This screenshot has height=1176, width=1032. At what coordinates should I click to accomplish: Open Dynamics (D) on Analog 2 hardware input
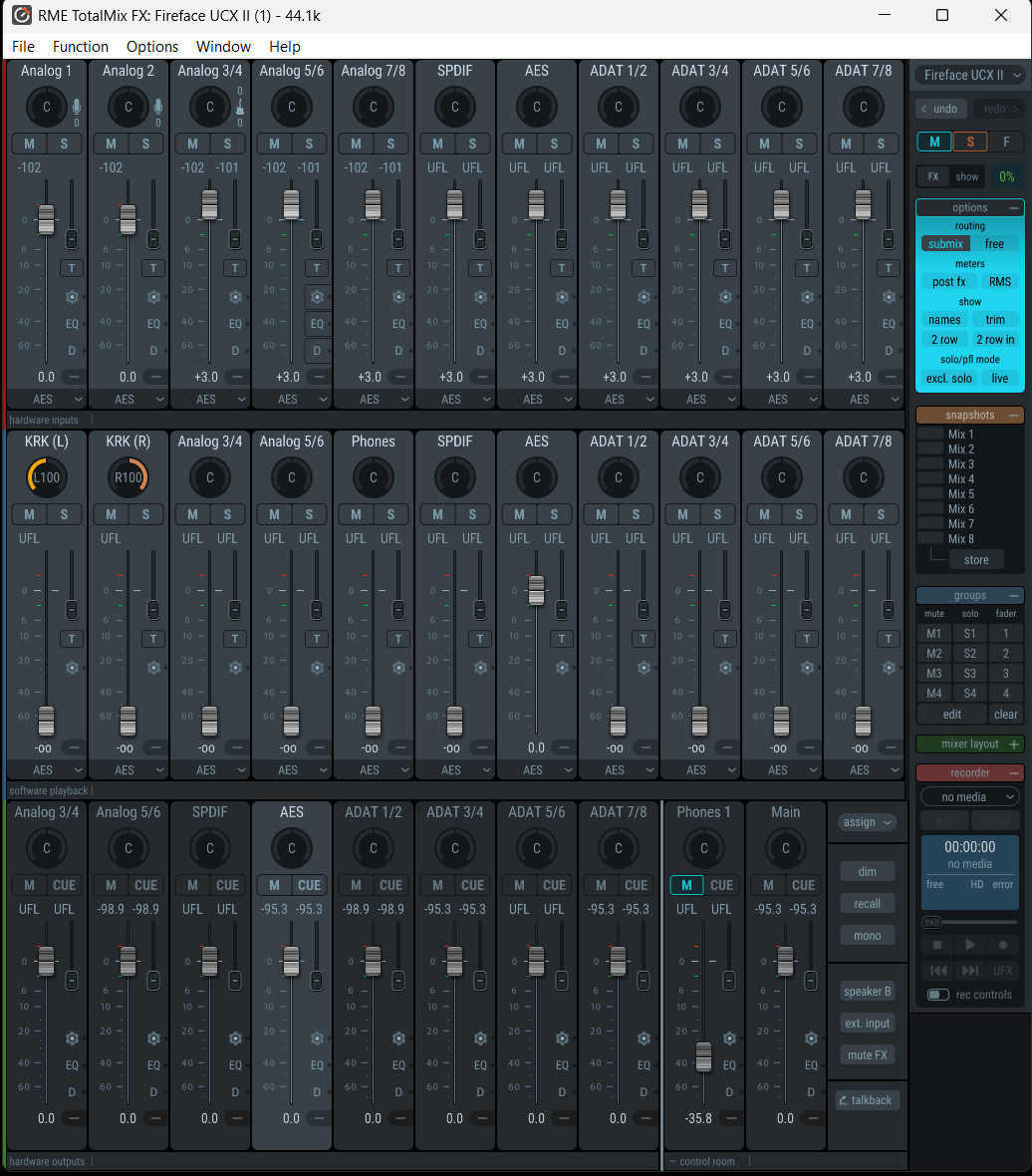[153, 350]
